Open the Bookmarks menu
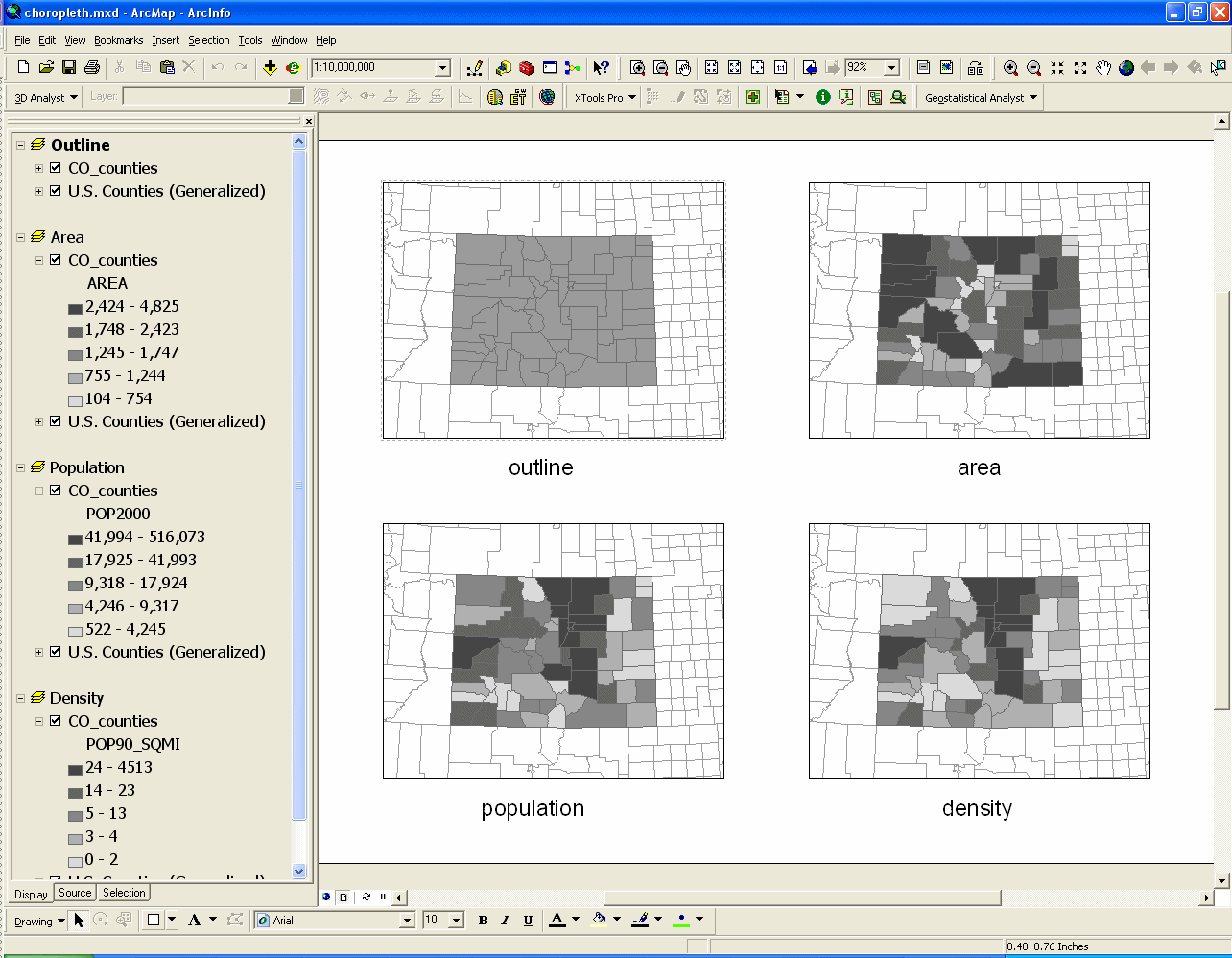 [118, 40]
